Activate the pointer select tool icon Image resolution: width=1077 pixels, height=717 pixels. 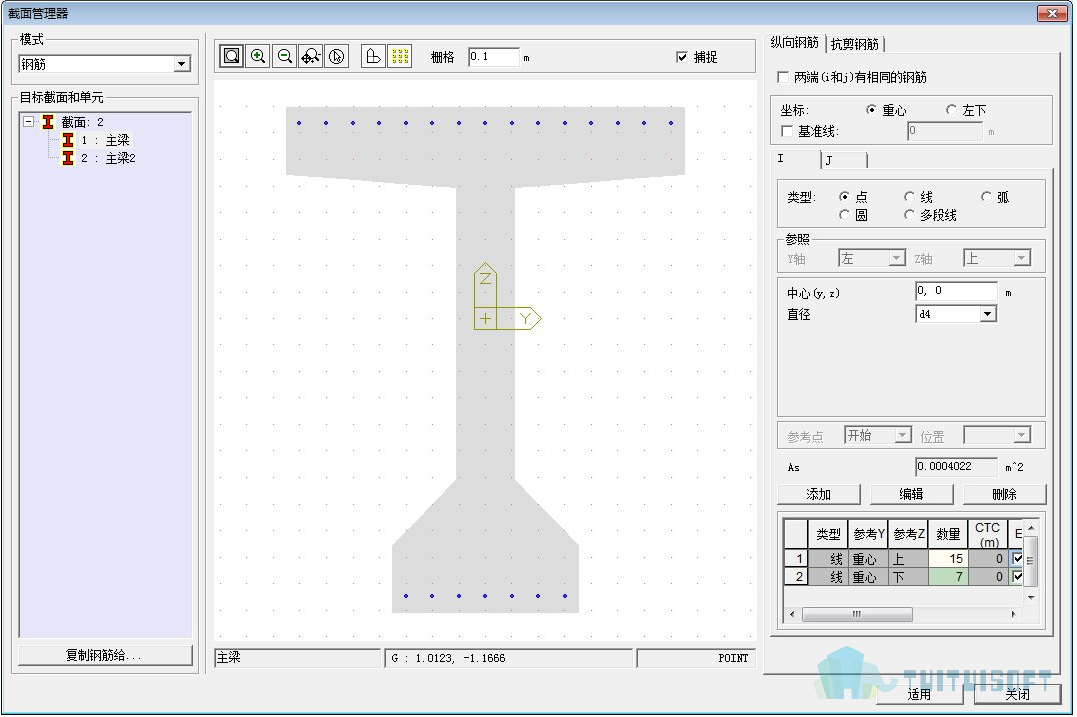[x=337, y=56]
